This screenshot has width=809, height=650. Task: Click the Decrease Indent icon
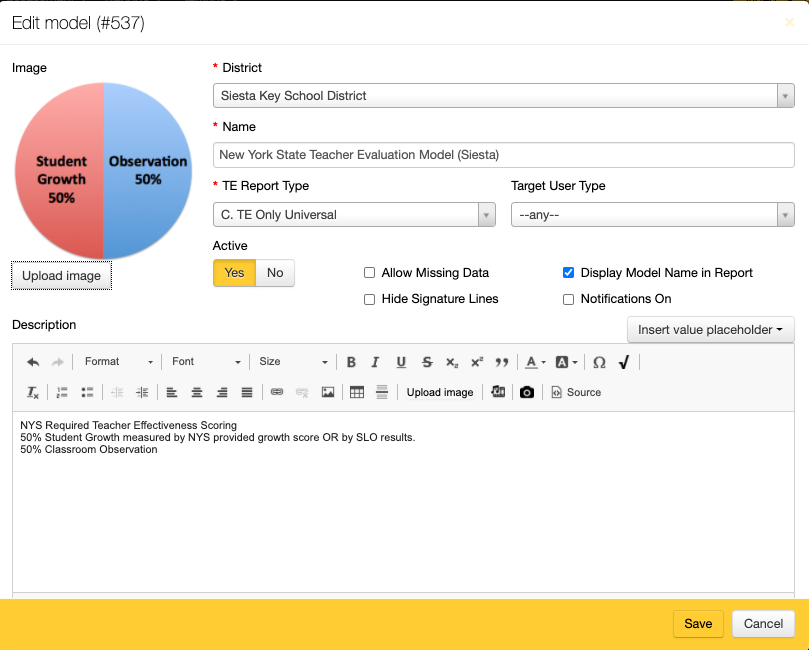(x=117, y=393)
